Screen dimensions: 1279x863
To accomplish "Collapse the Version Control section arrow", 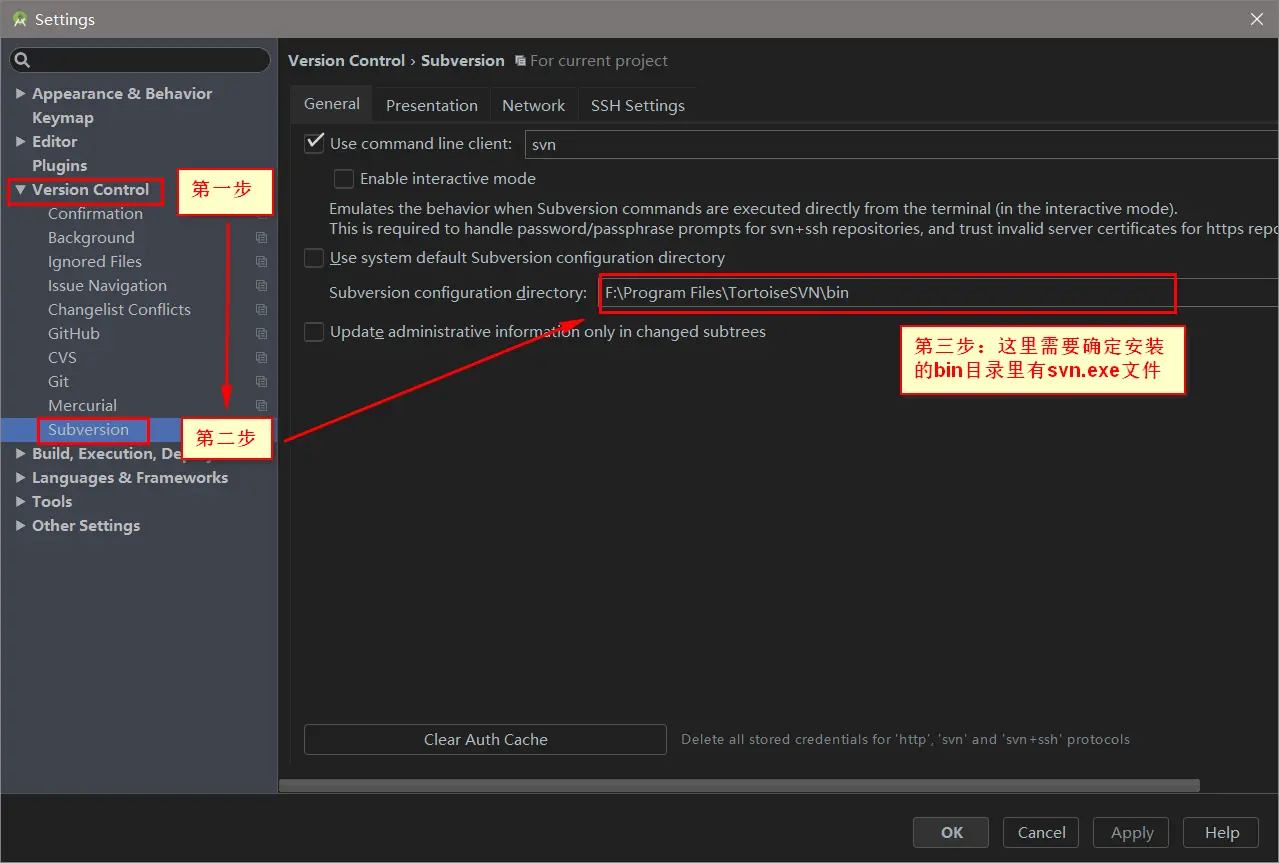I will [20, 190].
